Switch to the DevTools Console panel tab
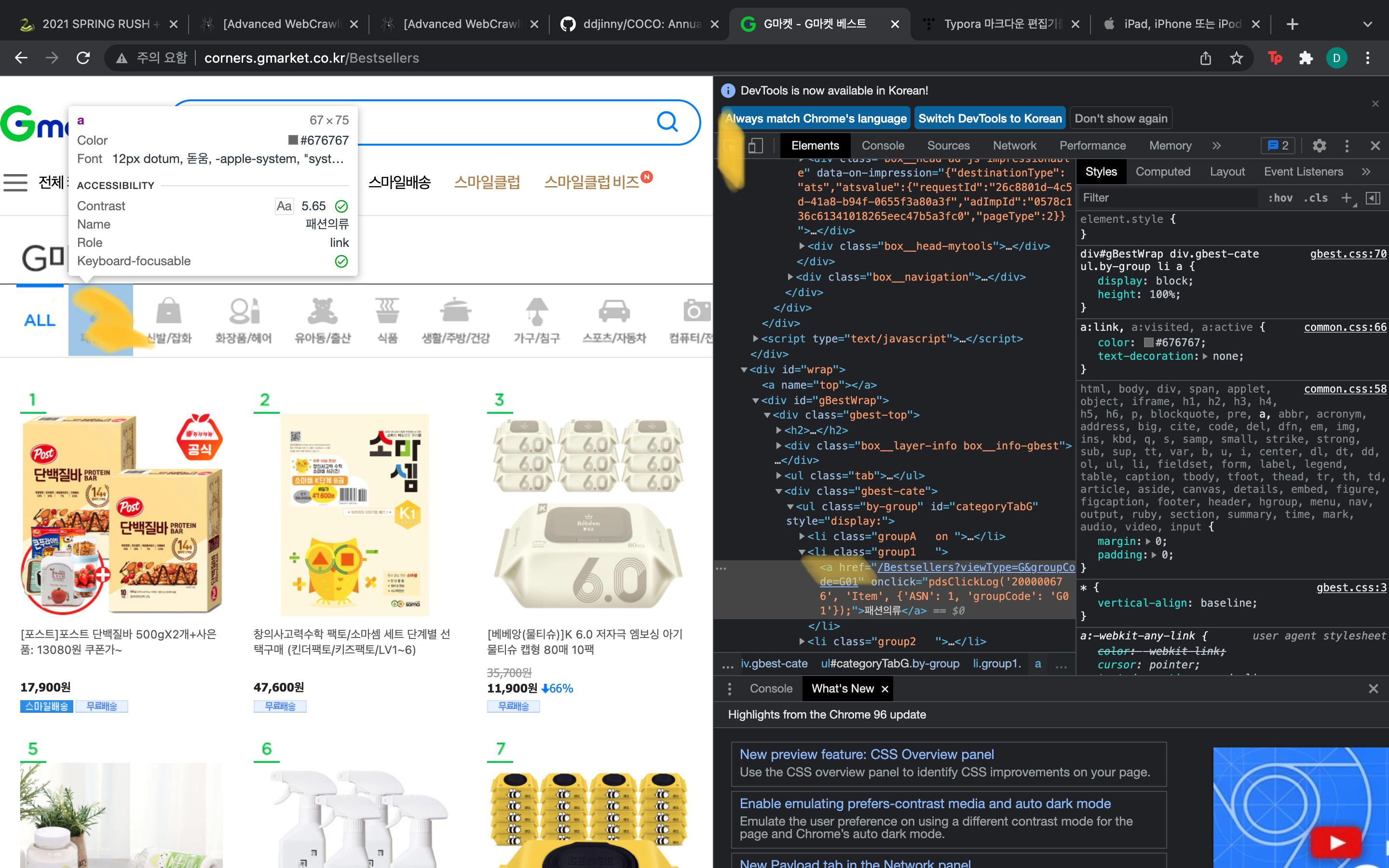Viewport: 1389px width, 868px height. [883, 146]
